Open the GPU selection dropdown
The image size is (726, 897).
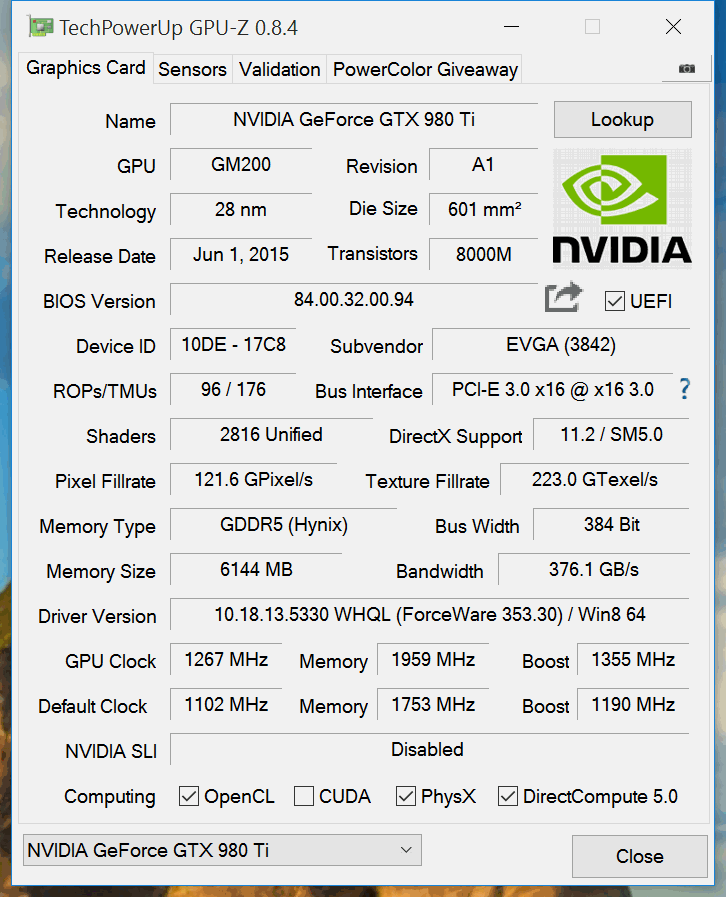pyautogui.click(x=222, y=850)
